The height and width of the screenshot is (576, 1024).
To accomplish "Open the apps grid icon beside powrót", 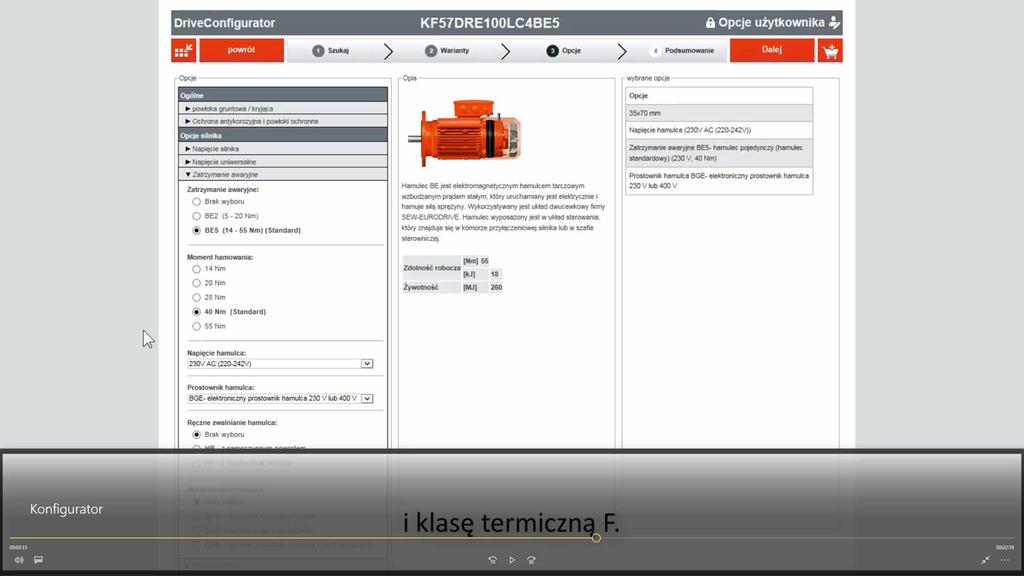I will 184,50.
